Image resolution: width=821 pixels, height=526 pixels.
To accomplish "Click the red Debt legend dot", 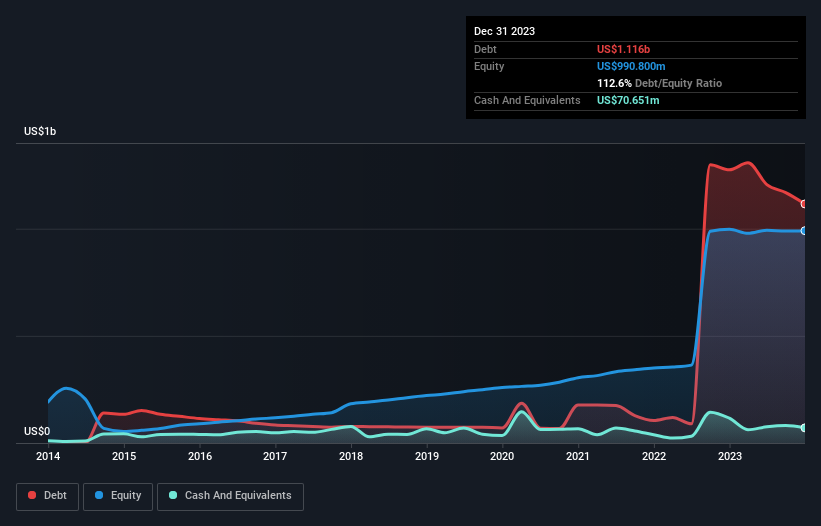I will (x=32, y=495).
